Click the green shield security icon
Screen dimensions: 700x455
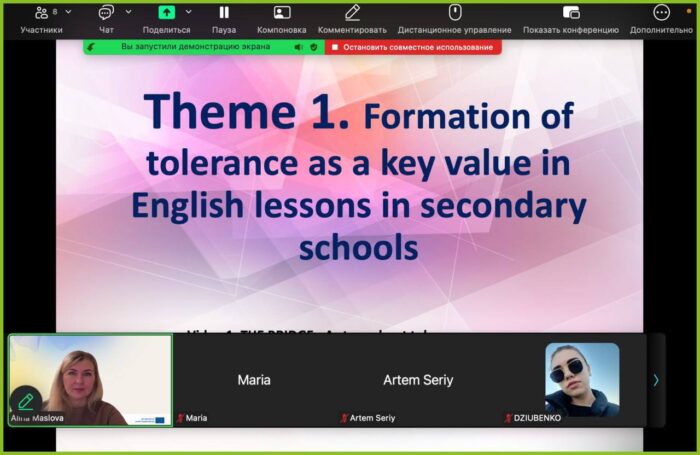click(313, 47)
